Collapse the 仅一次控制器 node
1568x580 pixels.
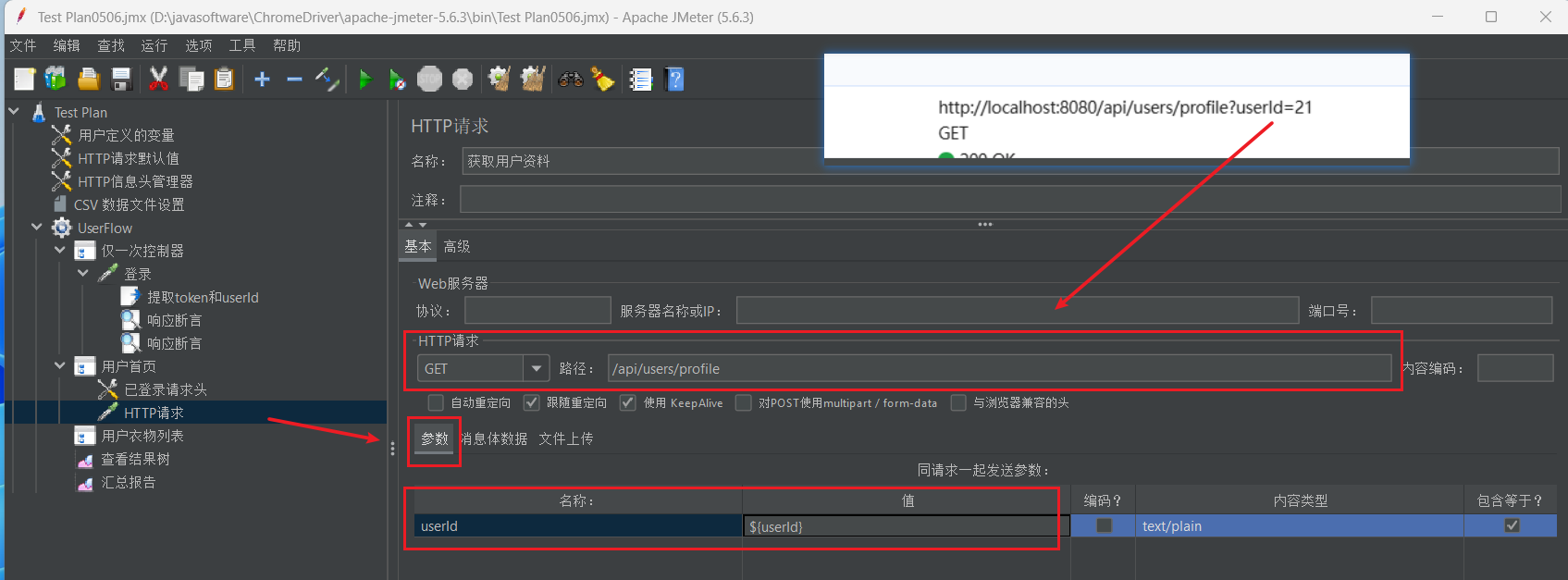tap(60, 251)
